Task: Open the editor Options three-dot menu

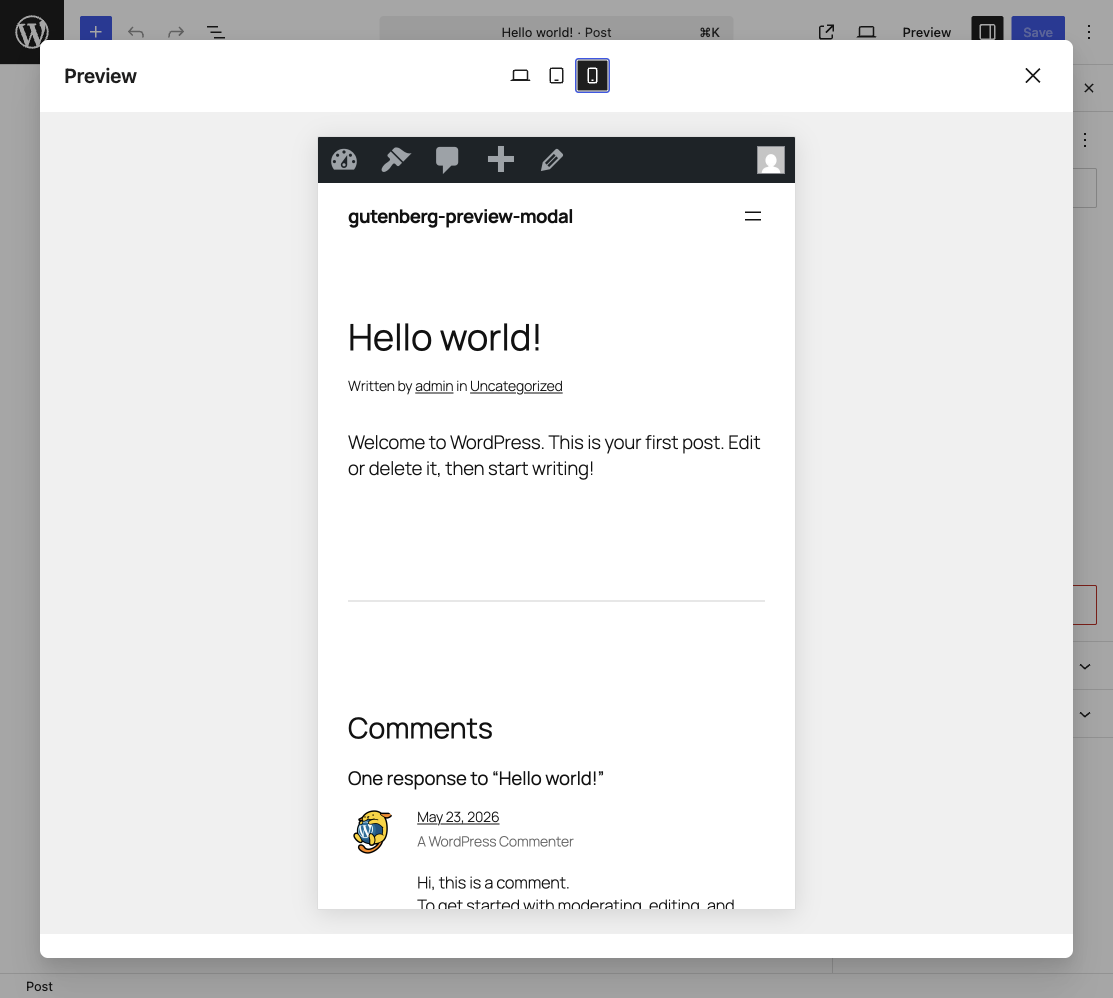Action: point(1089,32)
